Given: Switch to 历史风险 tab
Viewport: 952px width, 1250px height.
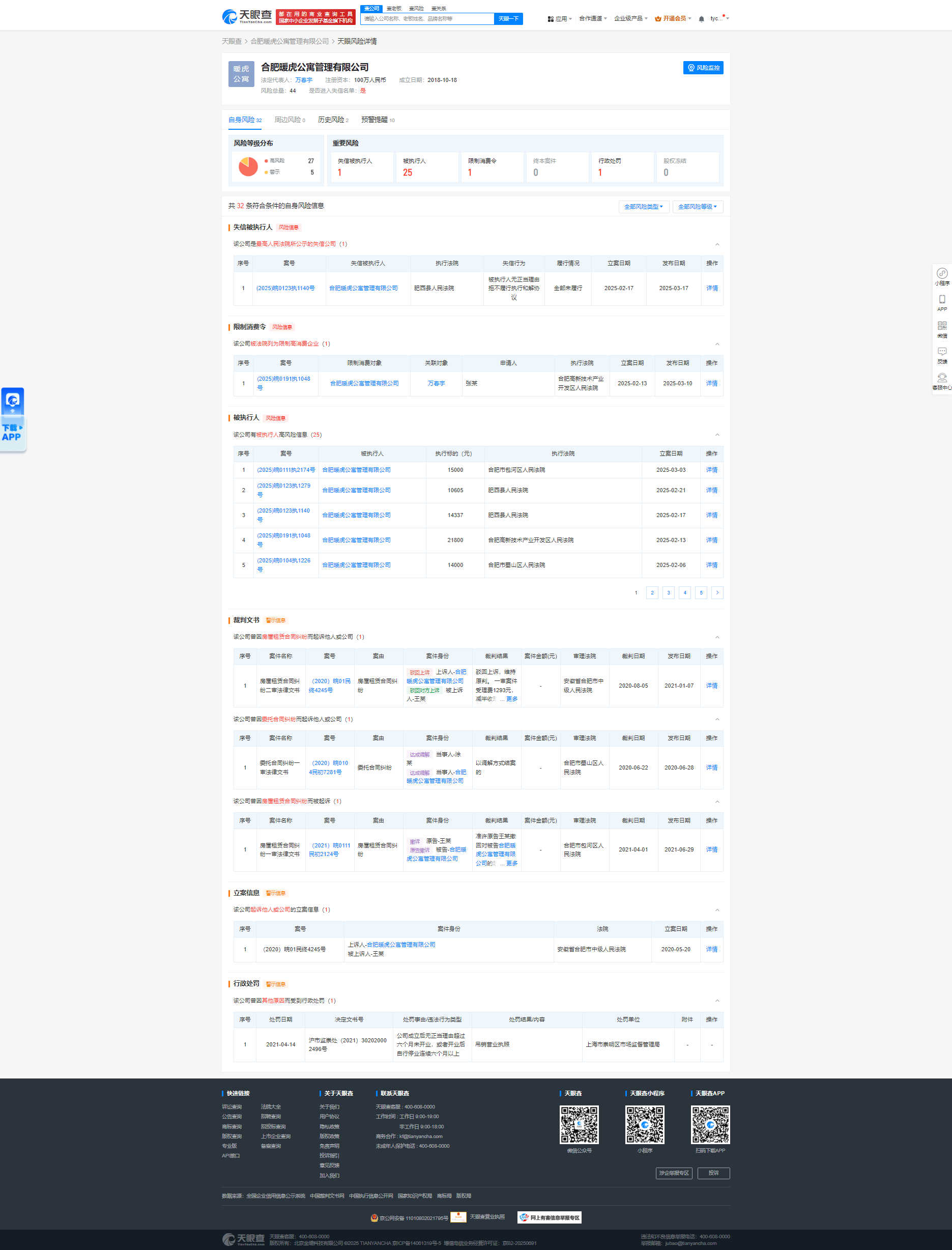Looking at the screenshot, I should 333,120.
